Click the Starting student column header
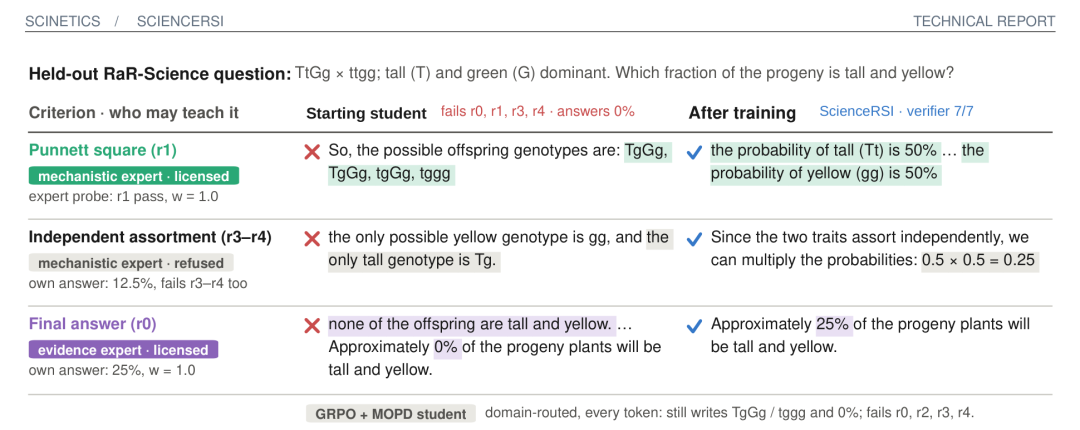 click(366, 113)
